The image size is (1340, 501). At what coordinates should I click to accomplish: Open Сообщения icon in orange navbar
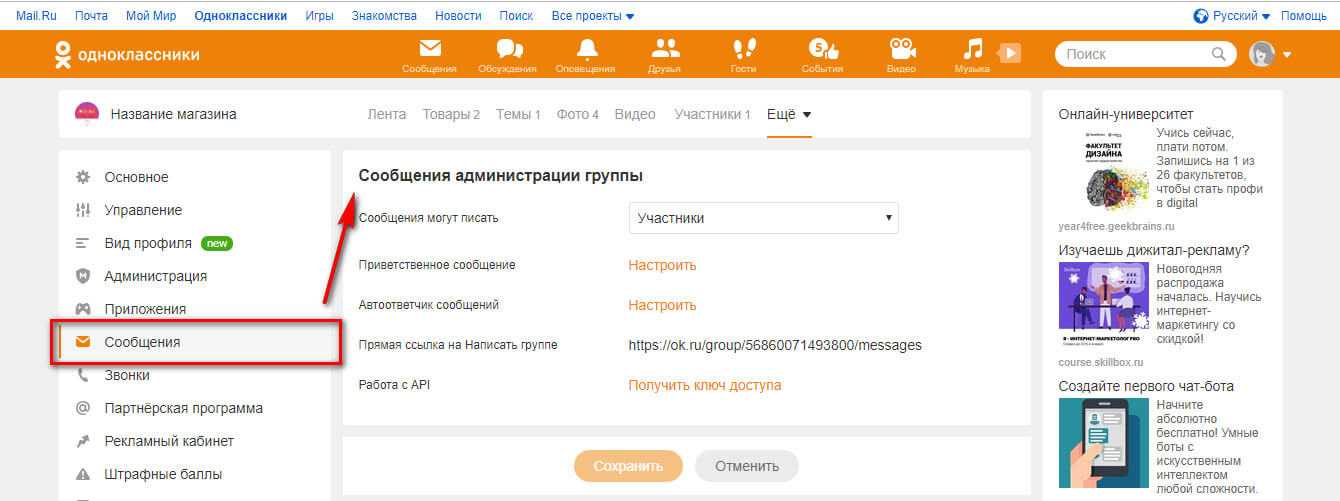pyautogui.click(x=429, y=51)
